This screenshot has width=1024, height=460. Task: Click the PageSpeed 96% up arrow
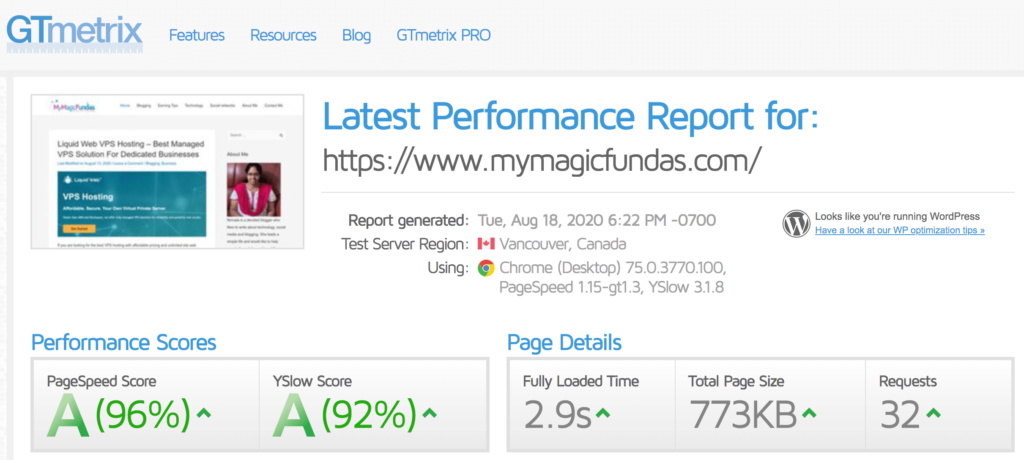coord(204,413)
